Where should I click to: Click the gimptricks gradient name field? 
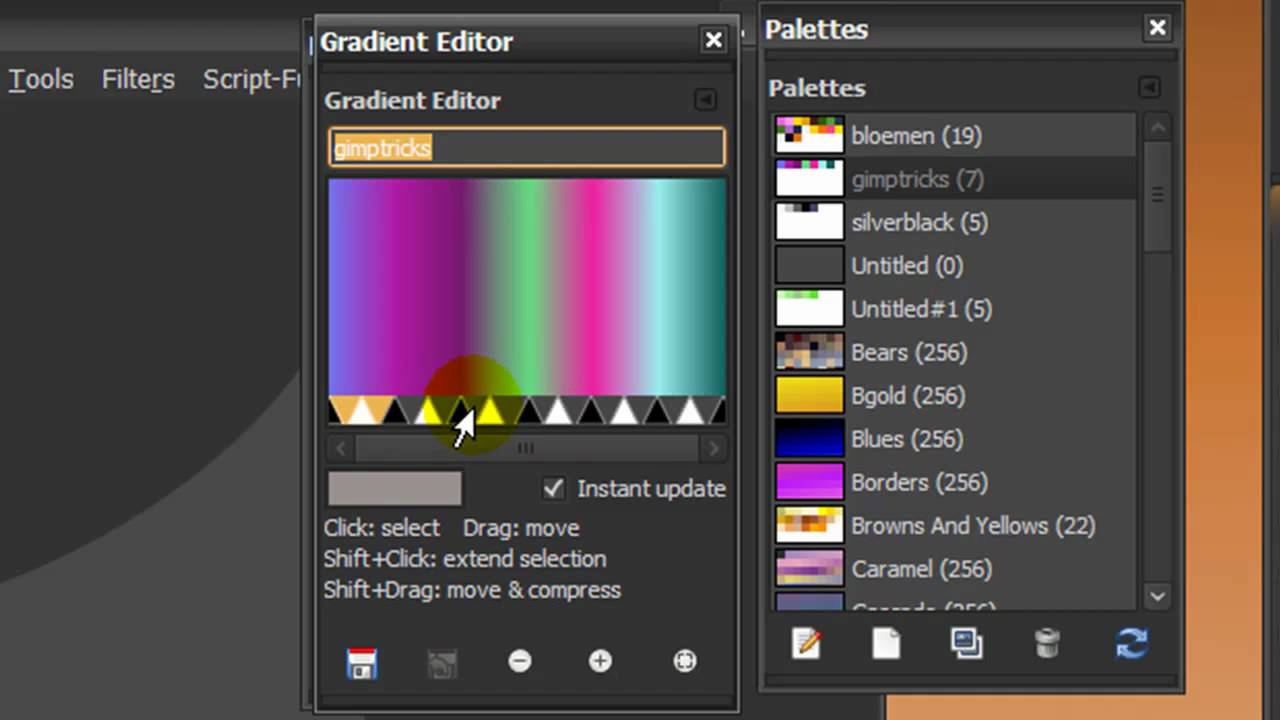pyautogui.click(x=527, y=147)
